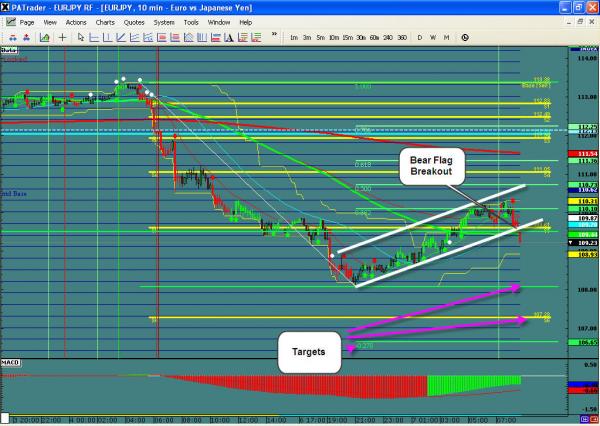Select the daily 'D' timeframe

point(420,37)
